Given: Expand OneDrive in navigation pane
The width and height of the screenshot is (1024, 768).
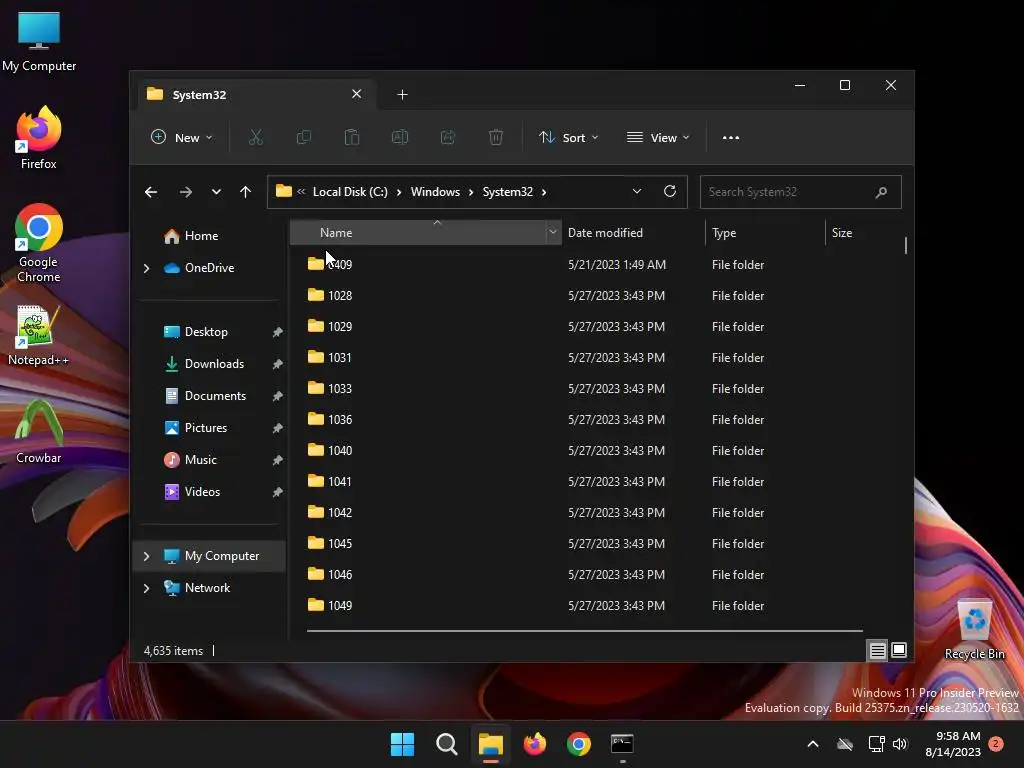Looking at the screenshot, I should (146, 268).
